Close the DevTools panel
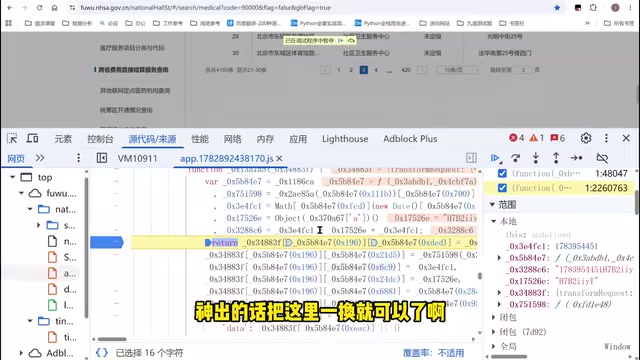 click(x=626, y=138)
